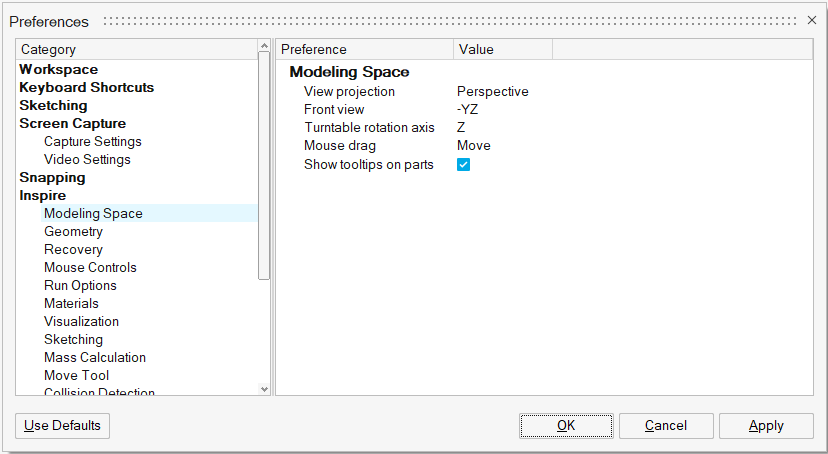Select Mouse Controls preferences

click(x=90, y=268)
